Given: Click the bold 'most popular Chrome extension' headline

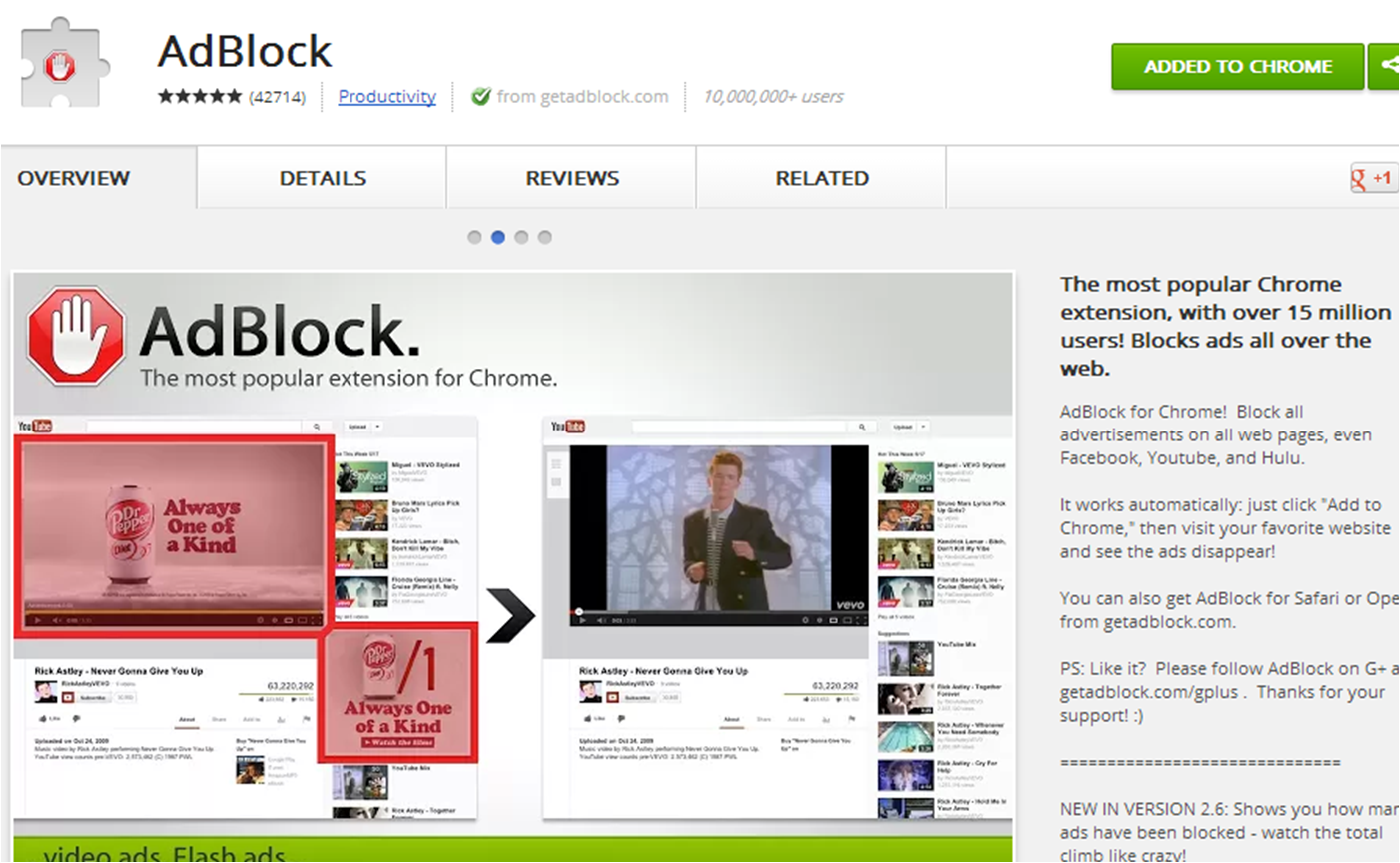Looking at the screenshot, I should pos(1226,326).
